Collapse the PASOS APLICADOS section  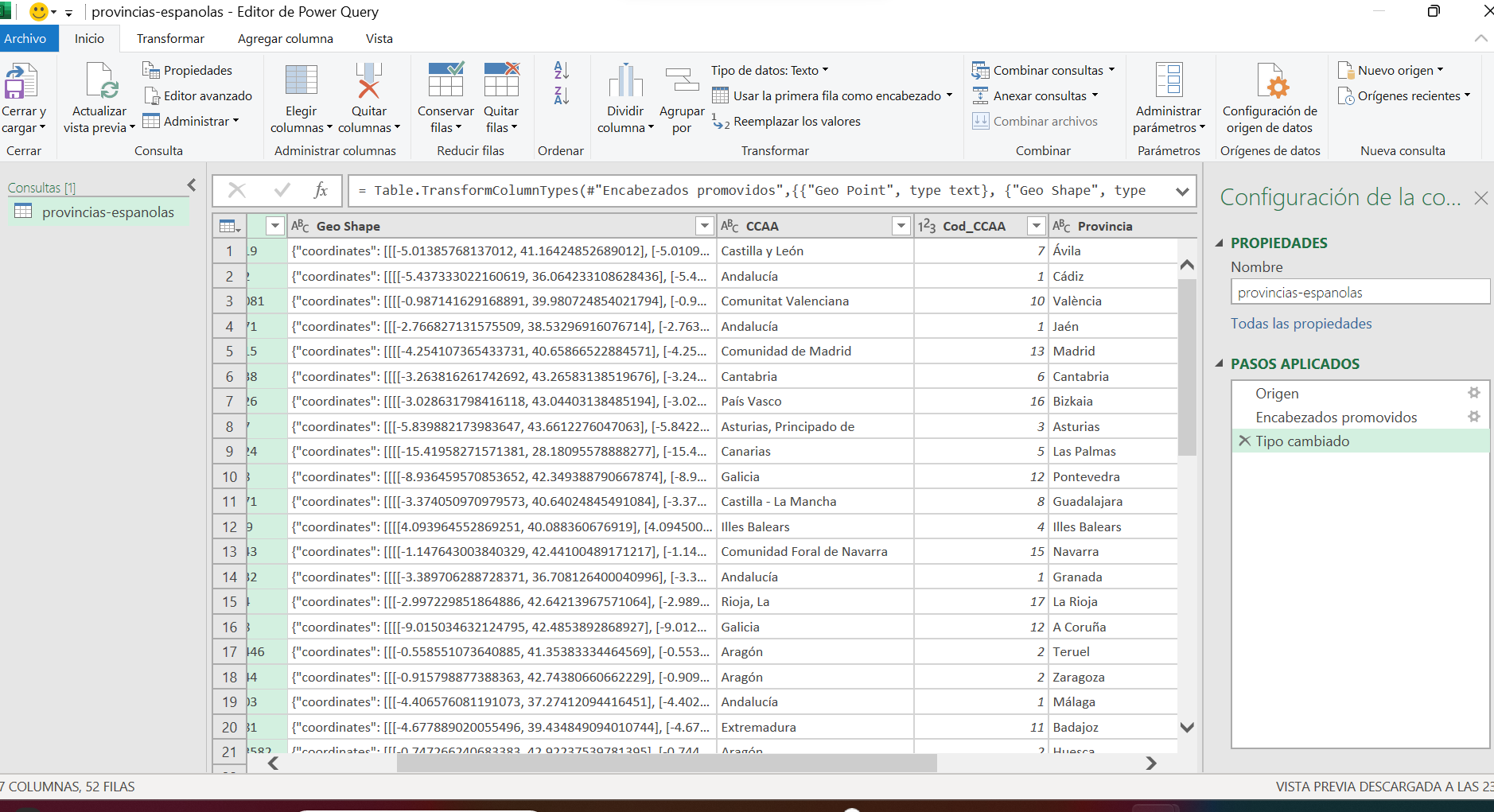1219,363
